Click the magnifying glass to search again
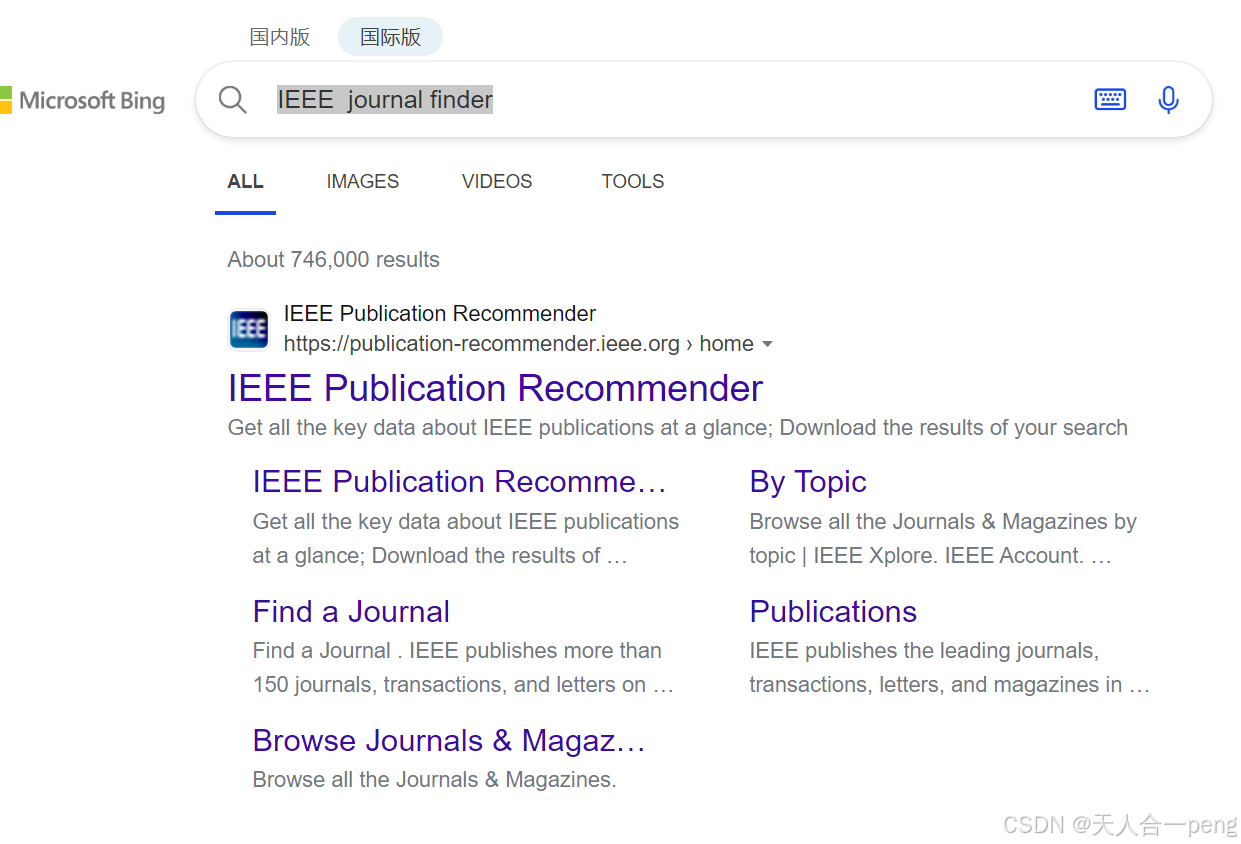The width and height of the screenshot is (1241, 844). (x=232, y=99)
